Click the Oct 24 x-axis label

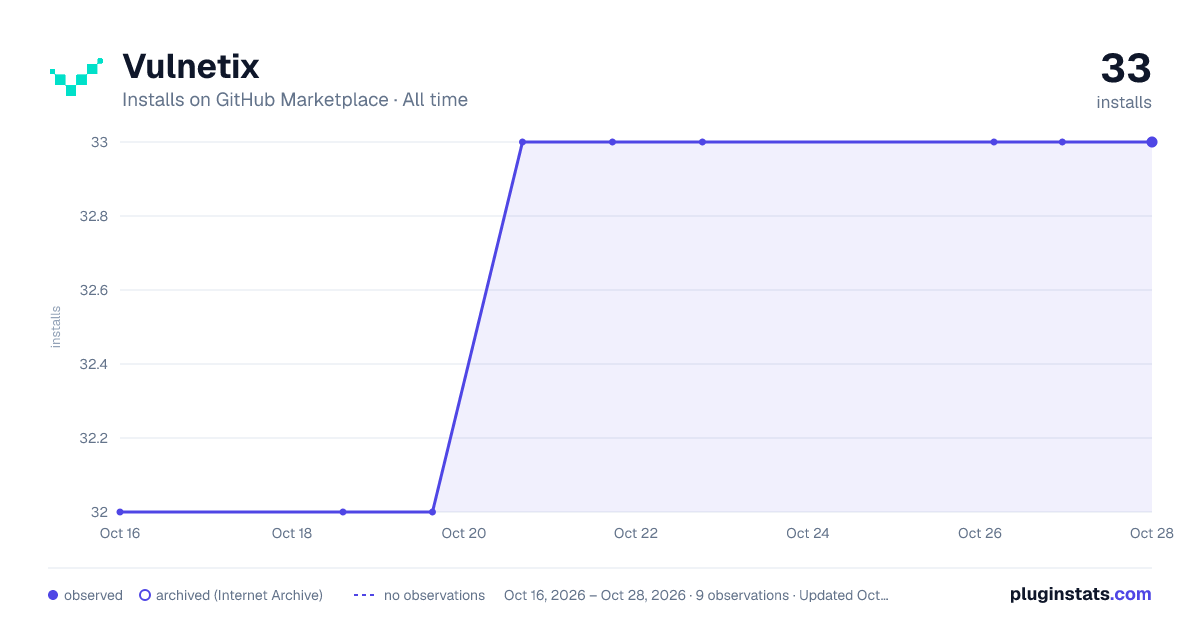pos(808,533)
